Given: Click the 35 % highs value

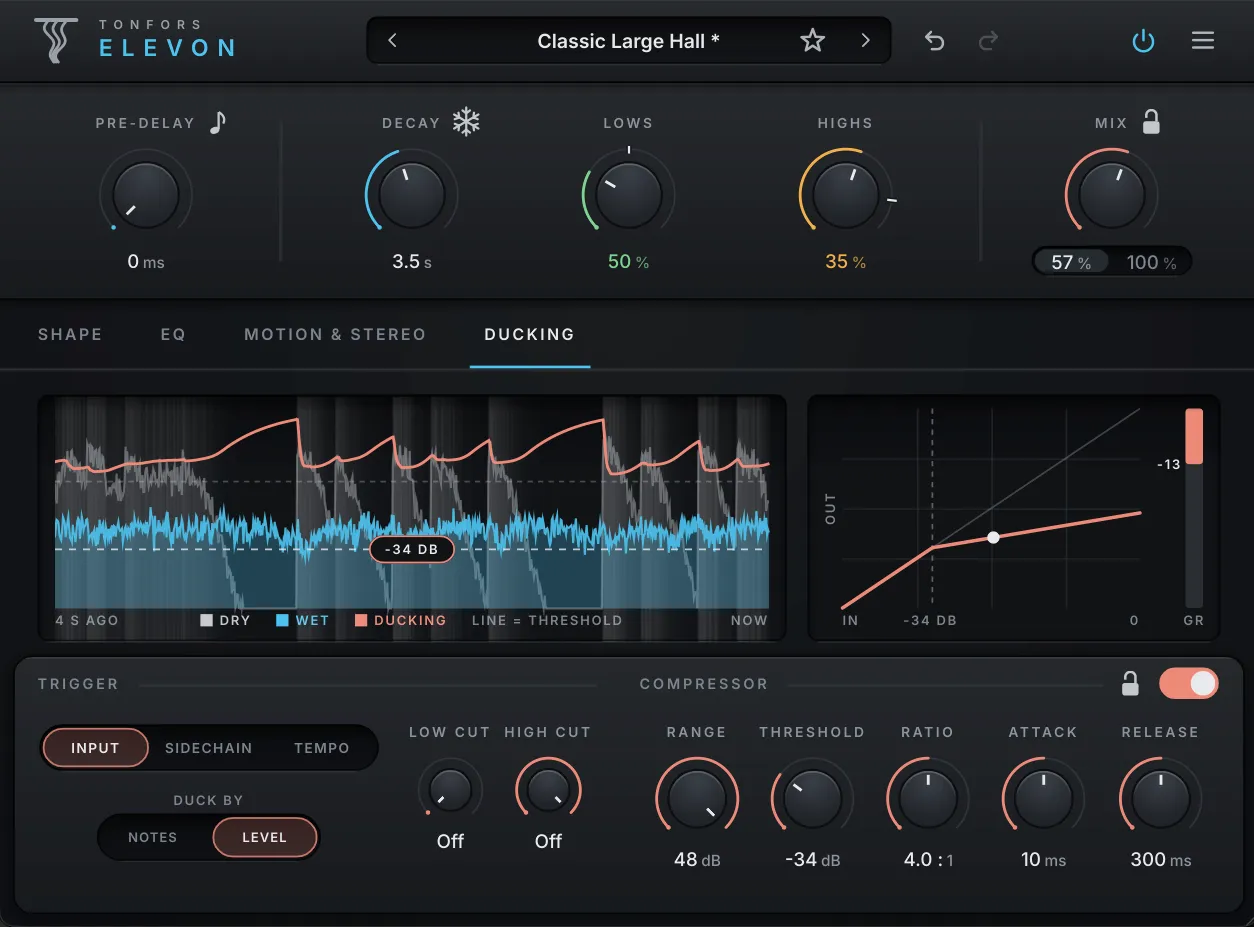Looking at the screenshot, I should (845, 262).
